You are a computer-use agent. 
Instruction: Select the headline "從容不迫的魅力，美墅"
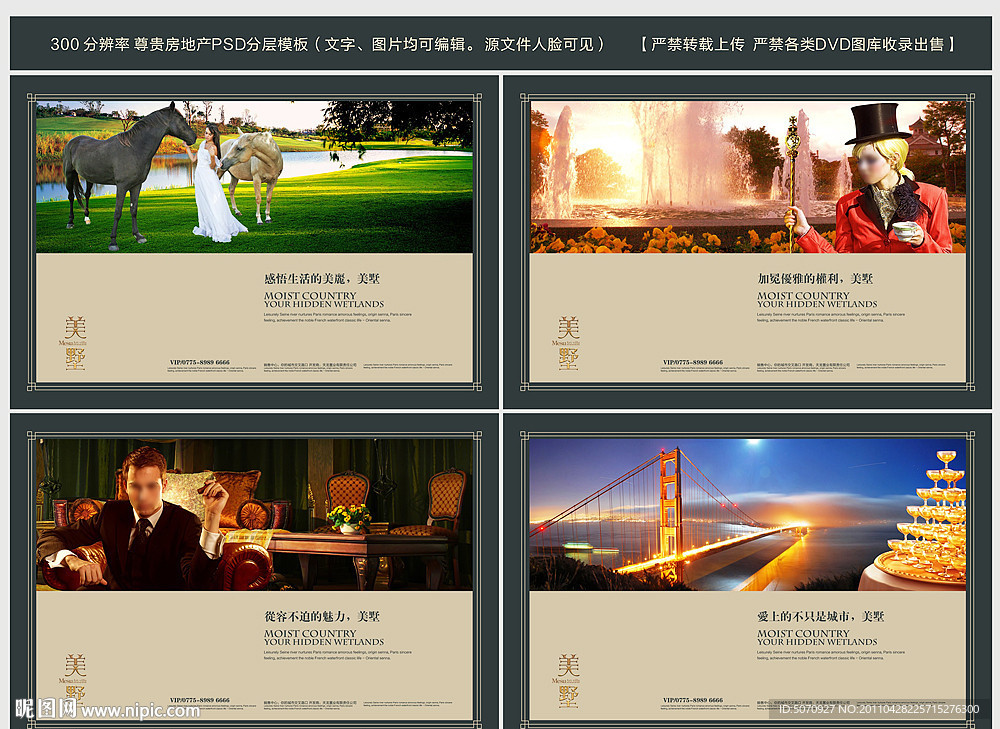tap(321, 616)
